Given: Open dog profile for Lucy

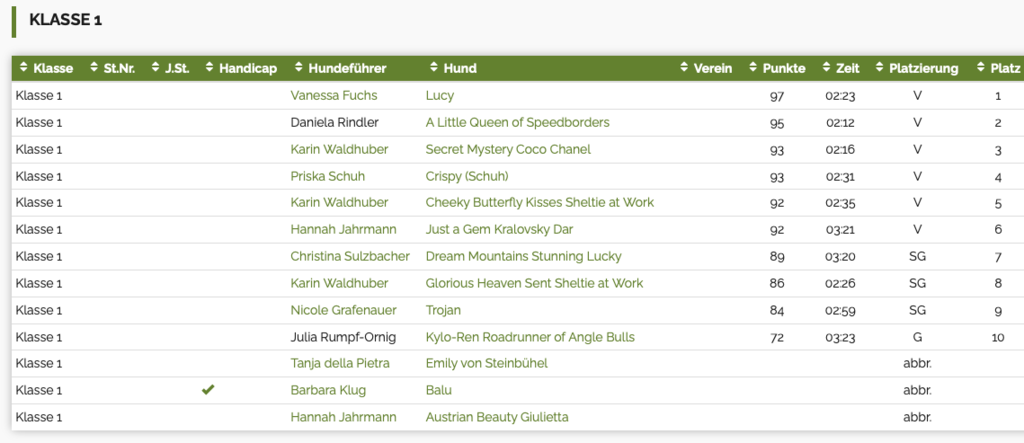Looking at the screenshot, I should pos(440,96).
